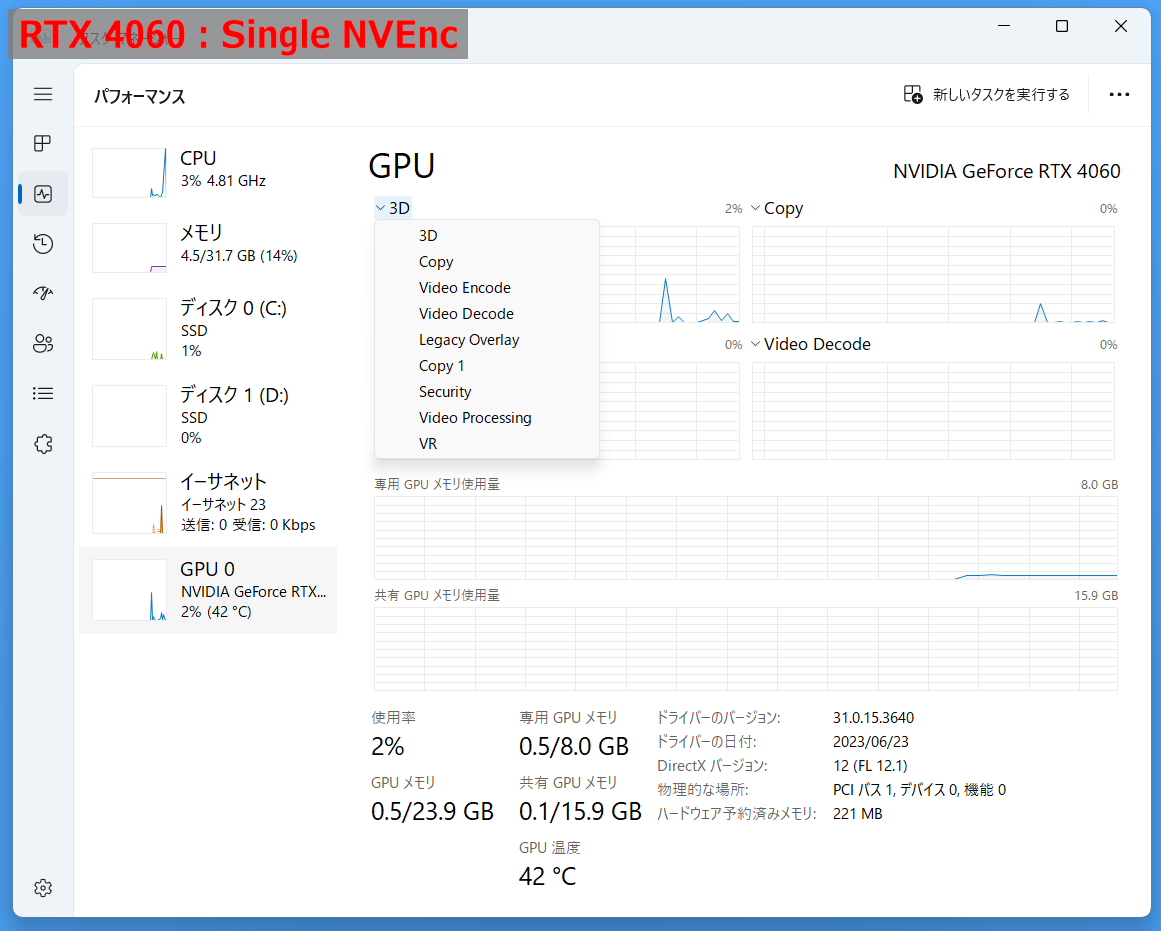Click the 0.5/8.0 GB dedicated memory value
Image resolution: width=1161 pixels, height=931 pixels.
coord(574,747)
